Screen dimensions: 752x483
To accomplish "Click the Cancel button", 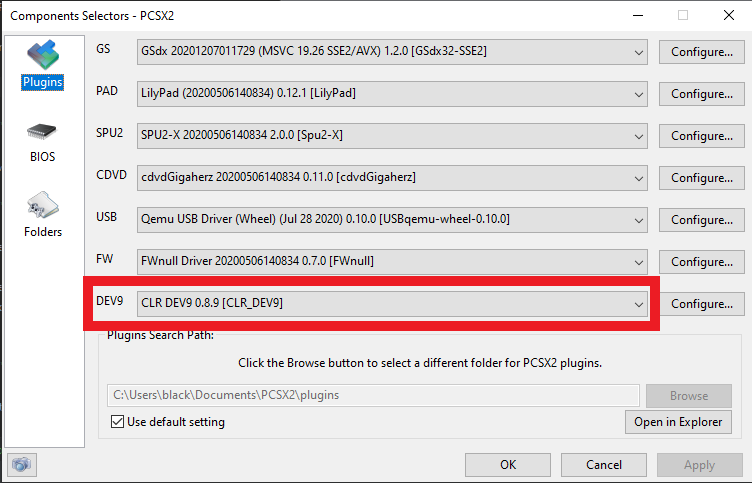I will click(x=604, y=465).
